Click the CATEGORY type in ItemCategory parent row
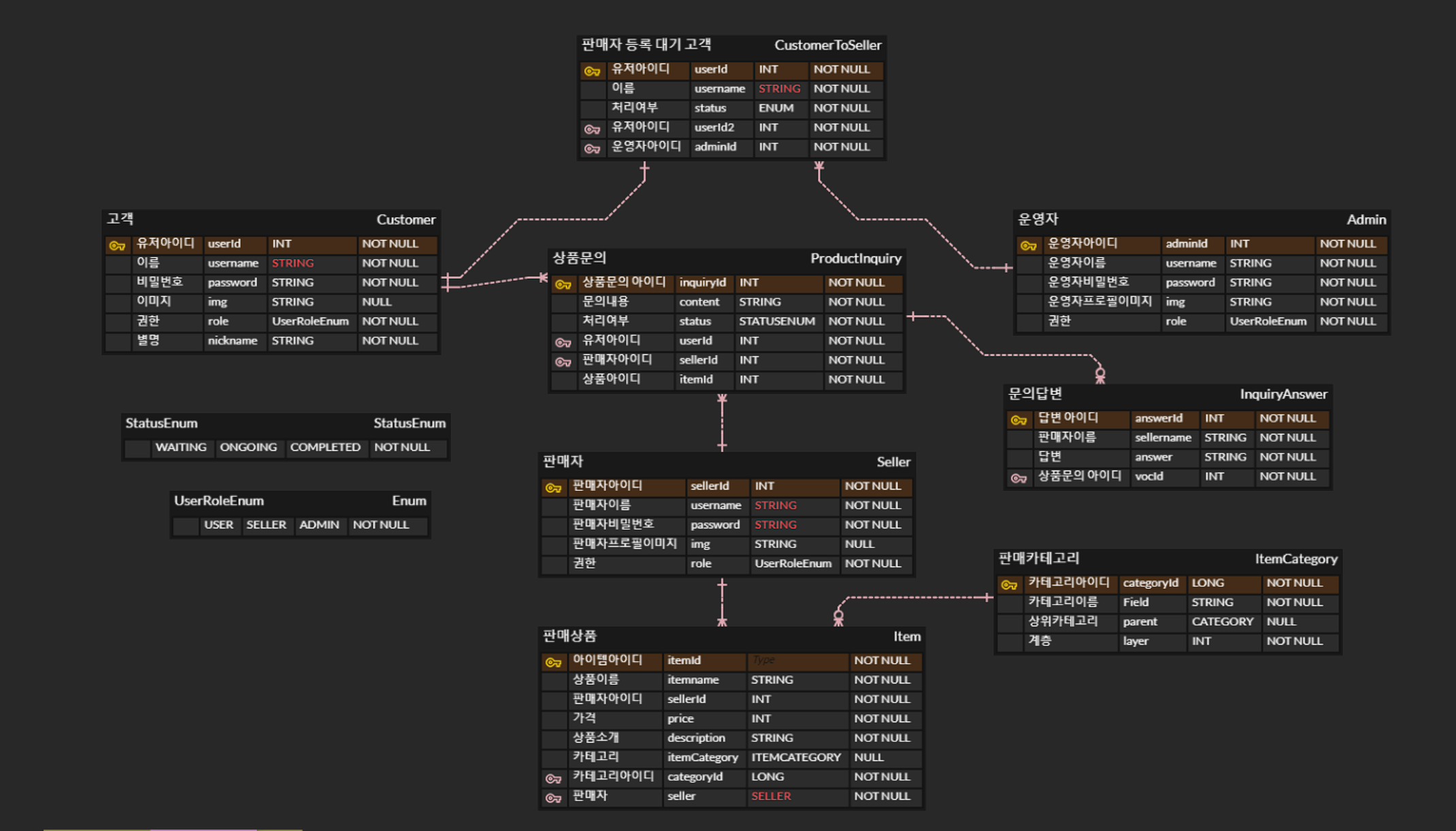The height and width of the screenshot is (831, 1456). [1222, 621]
